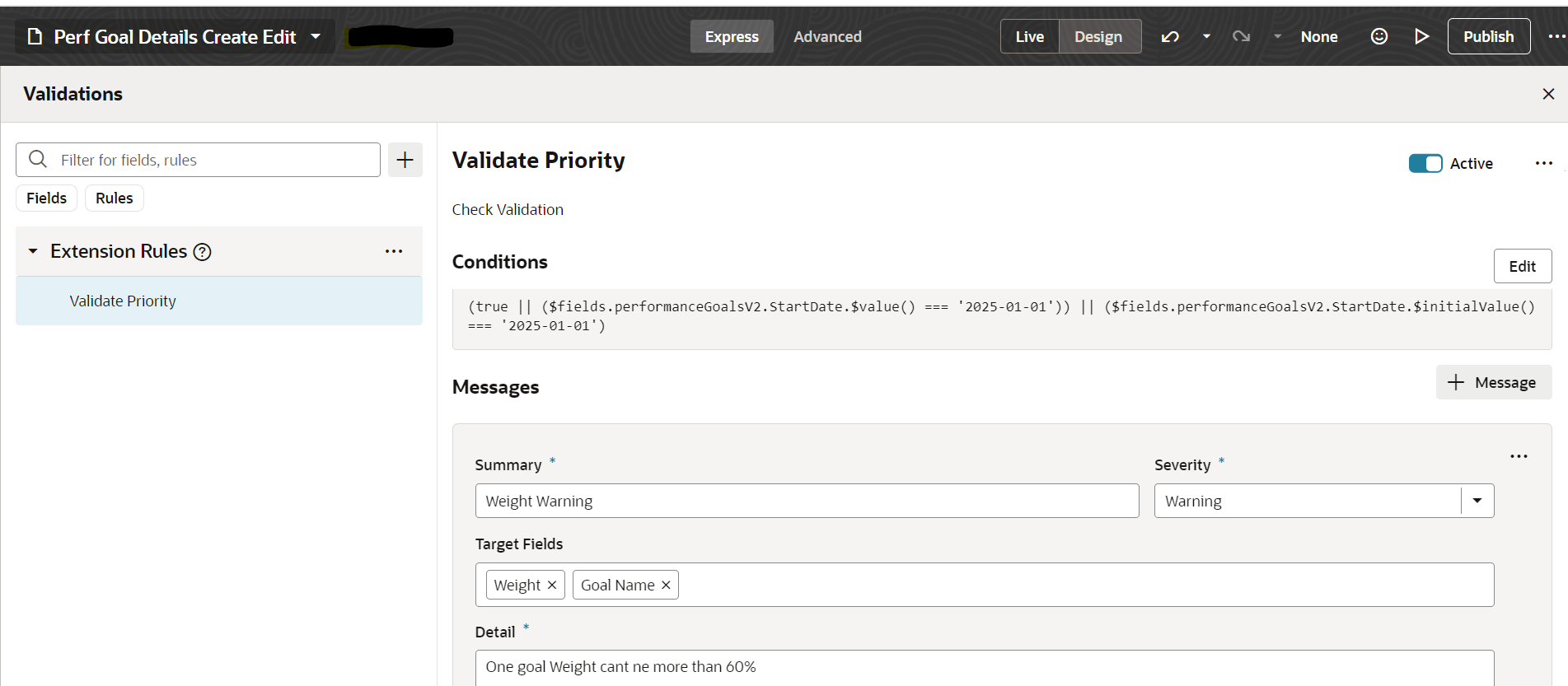This screenshot has height=686, width=1568.
Task: Switch to the Advanced tab
Action: pos(827,36)
